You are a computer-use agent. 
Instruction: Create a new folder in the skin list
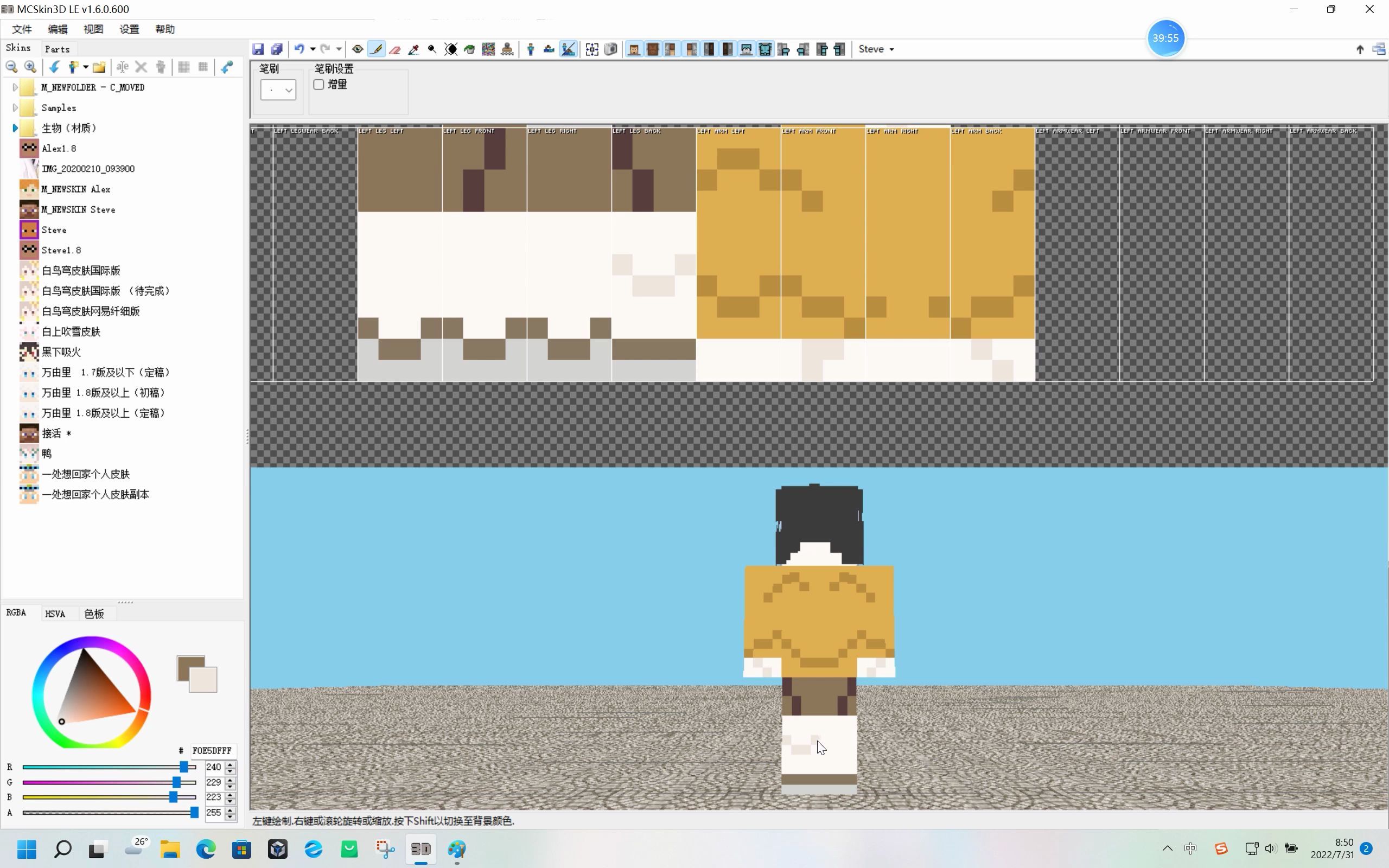(99, 67)
